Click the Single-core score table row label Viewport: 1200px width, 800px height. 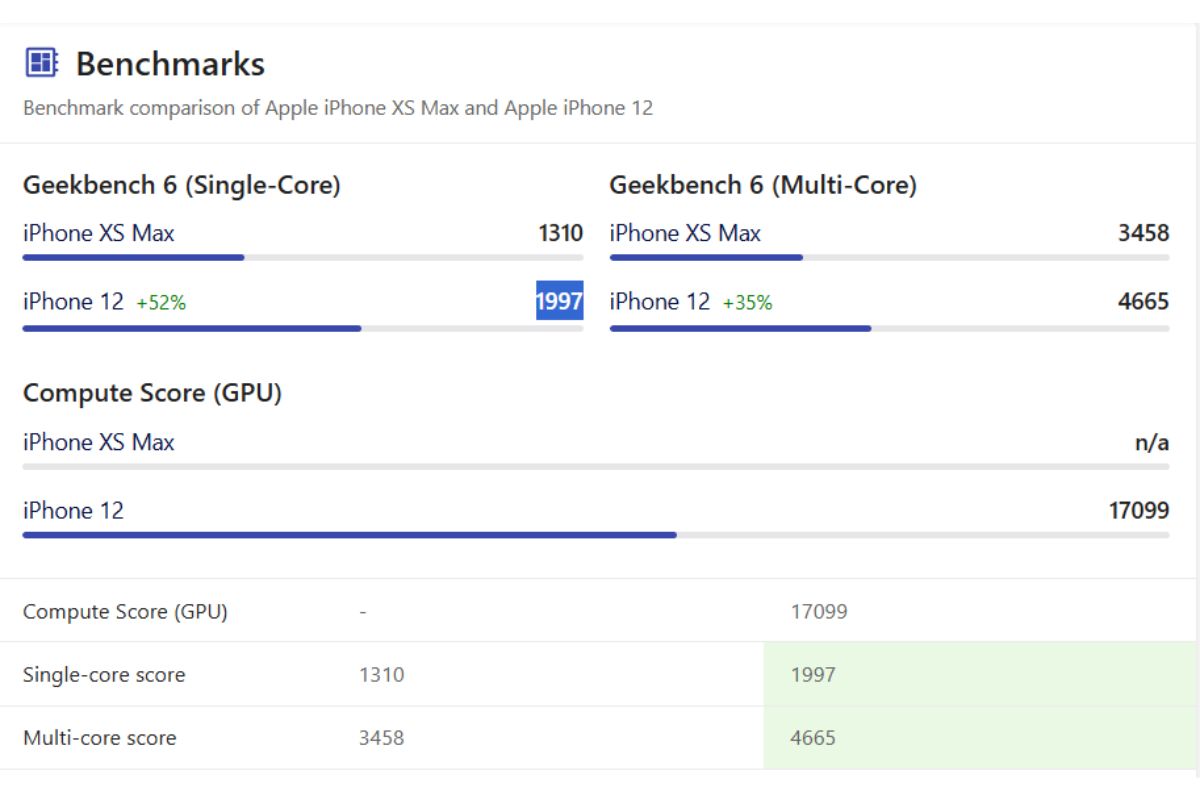tap(104, 675)
